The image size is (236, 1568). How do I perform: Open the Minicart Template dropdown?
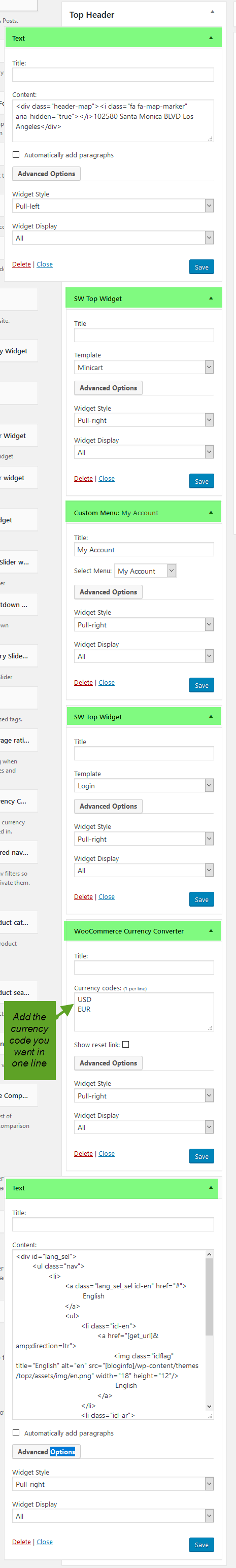(144, 367)
